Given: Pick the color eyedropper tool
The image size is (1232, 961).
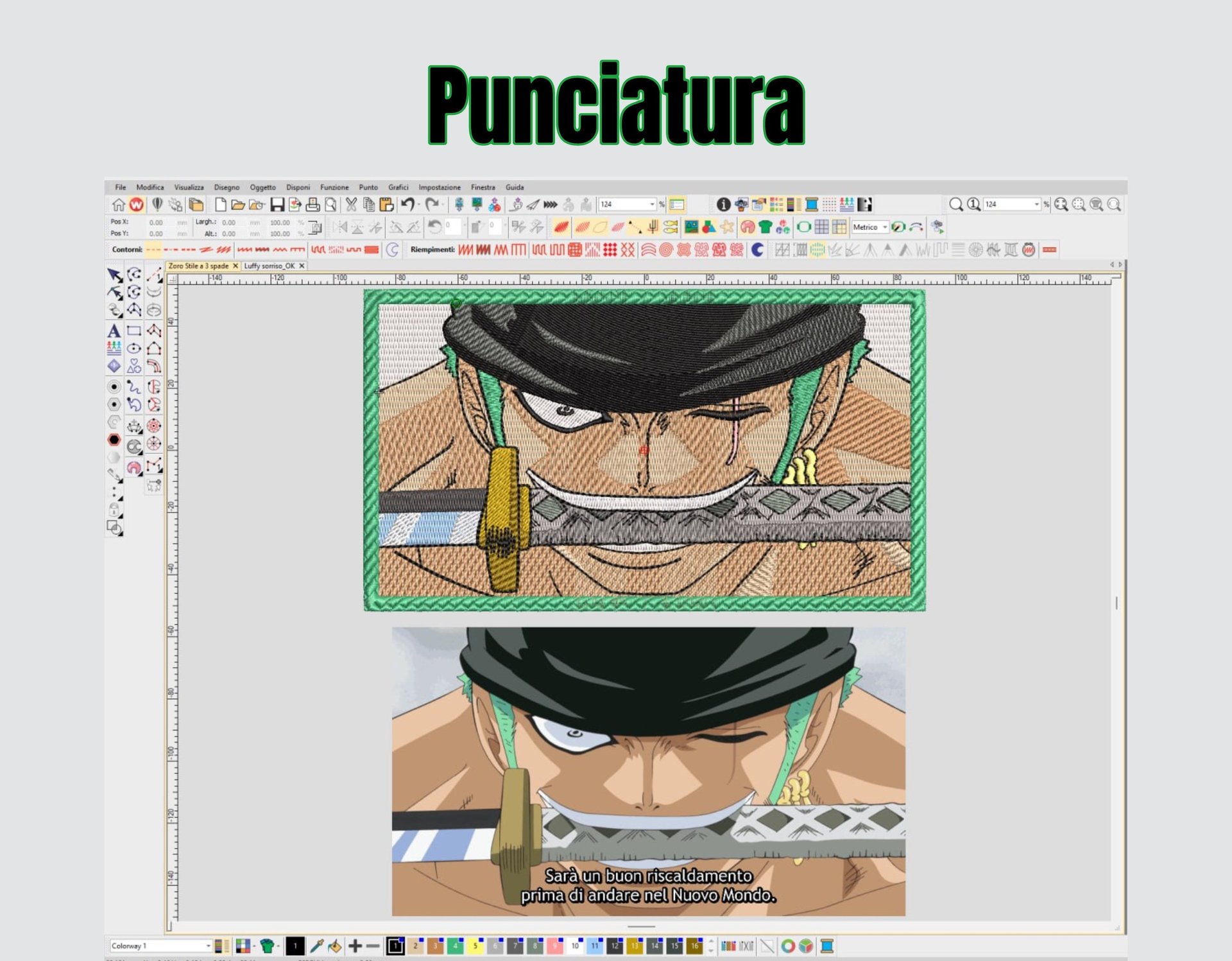Looking at the screenshot, I should (x=316, y=946).
